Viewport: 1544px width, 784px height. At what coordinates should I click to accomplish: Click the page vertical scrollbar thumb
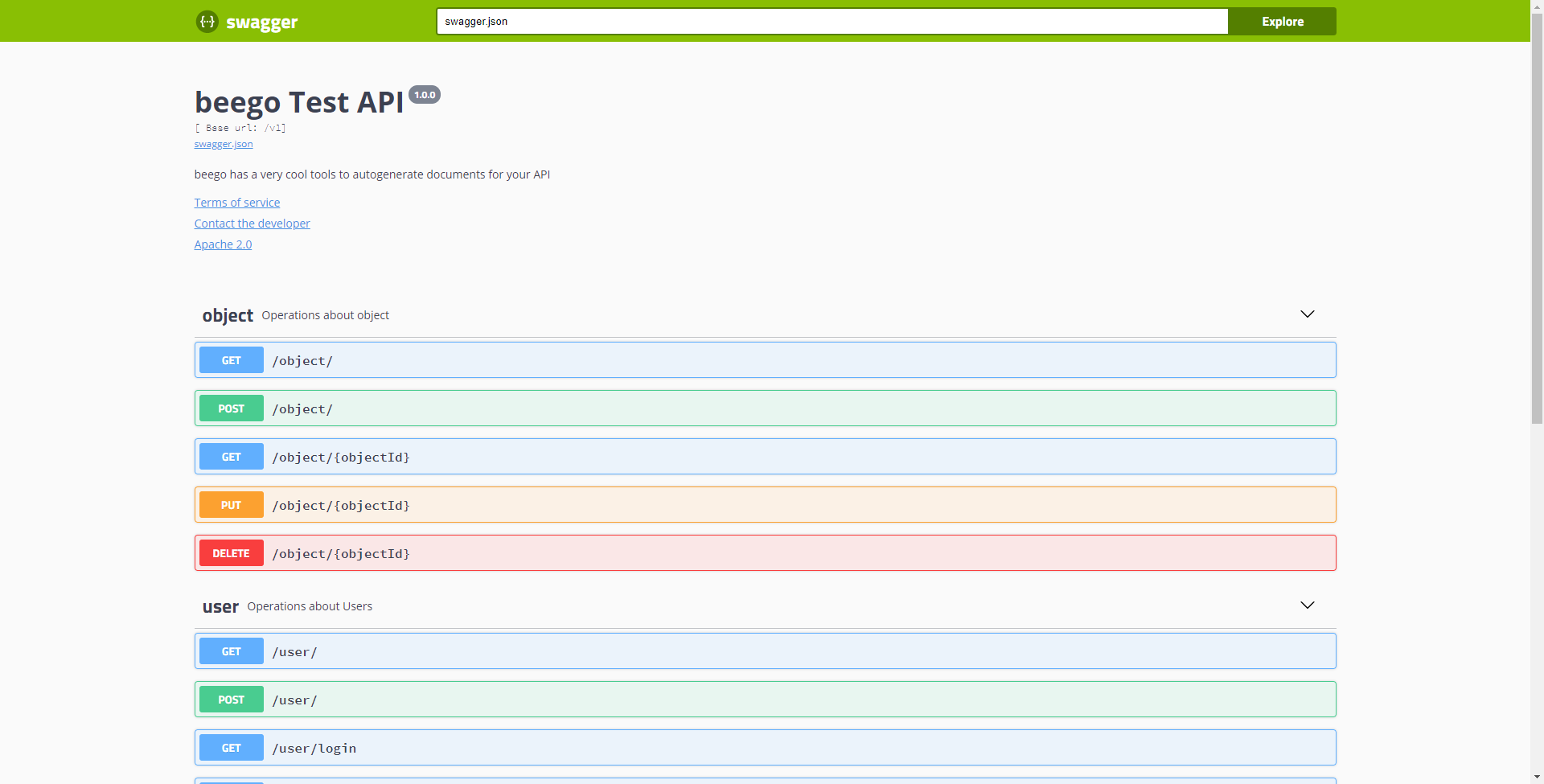pos(1537,217)
